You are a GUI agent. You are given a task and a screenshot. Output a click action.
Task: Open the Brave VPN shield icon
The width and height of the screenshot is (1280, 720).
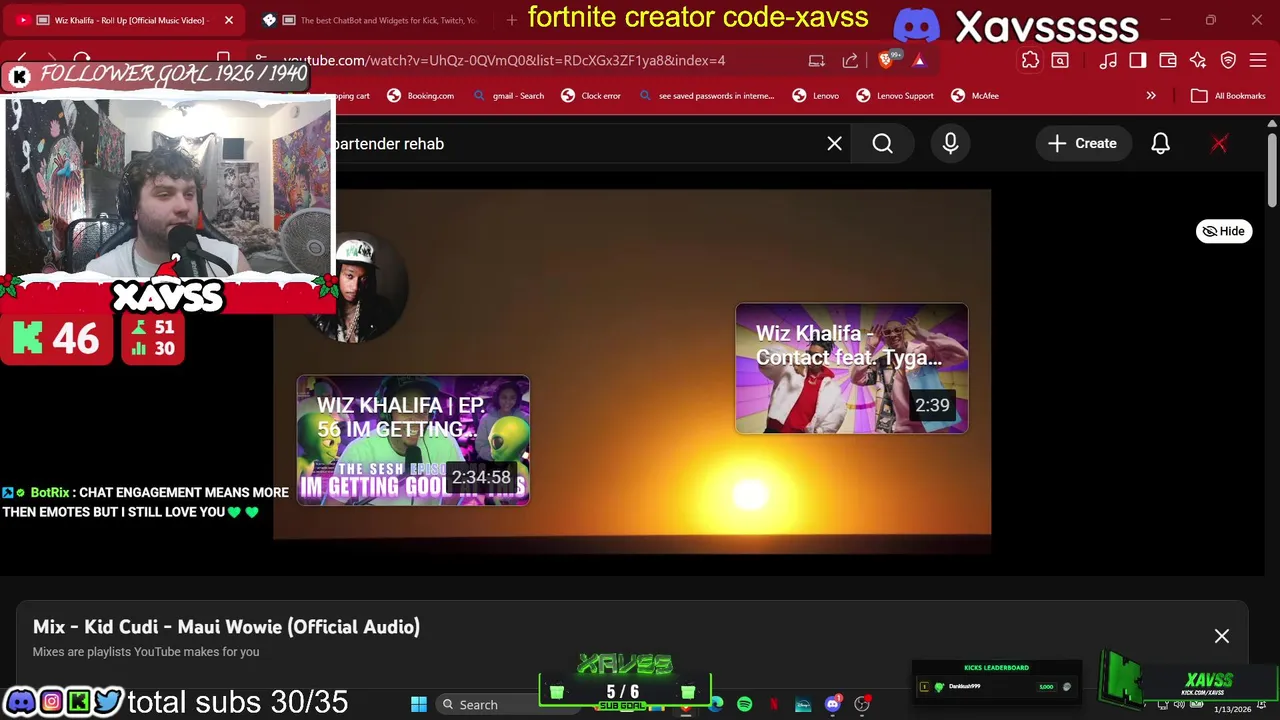pyautogui.click(x=1228, y=60)
